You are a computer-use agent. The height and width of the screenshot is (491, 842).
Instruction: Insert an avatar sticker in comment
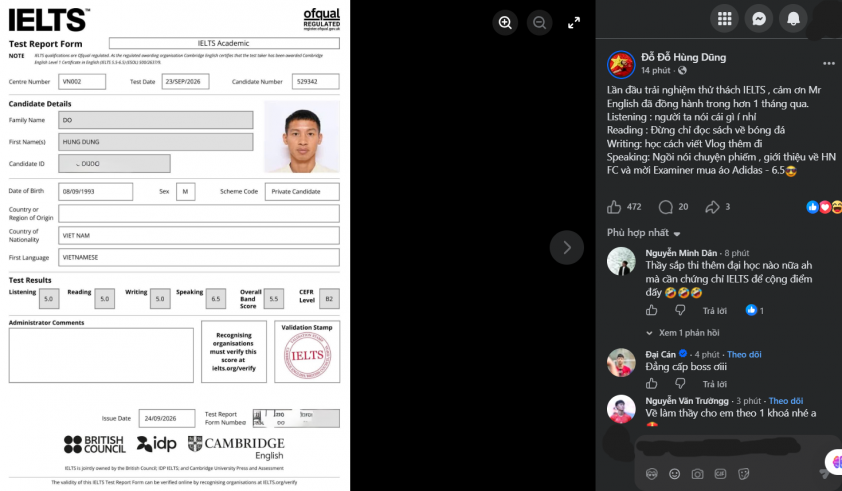point(651,474)
